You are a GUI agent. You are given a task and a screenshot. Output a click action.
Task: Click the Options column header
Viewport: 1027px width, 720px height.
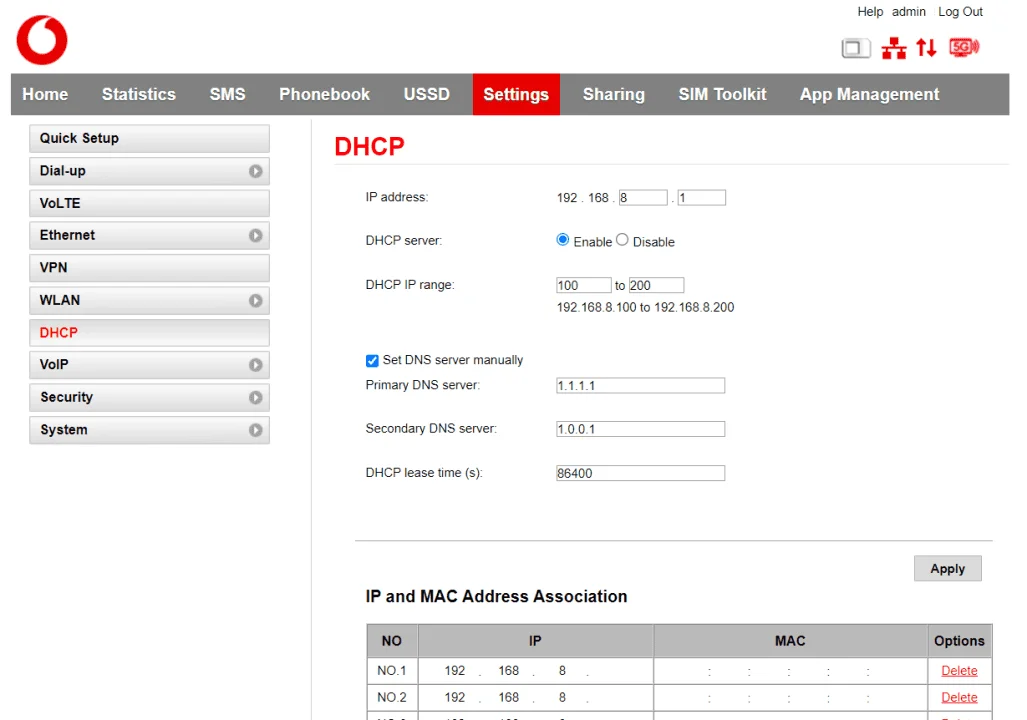[x=959, y=641]
